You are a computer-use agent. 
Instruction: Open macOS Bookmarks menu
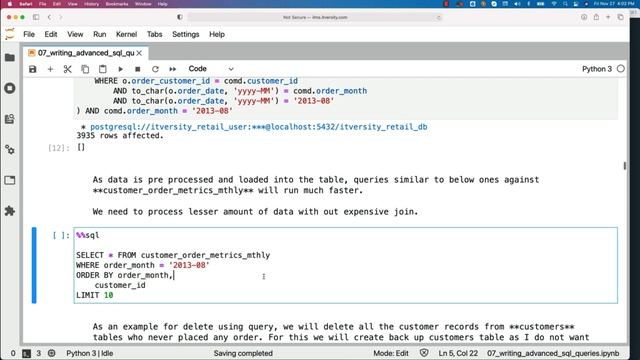(117, 4)
